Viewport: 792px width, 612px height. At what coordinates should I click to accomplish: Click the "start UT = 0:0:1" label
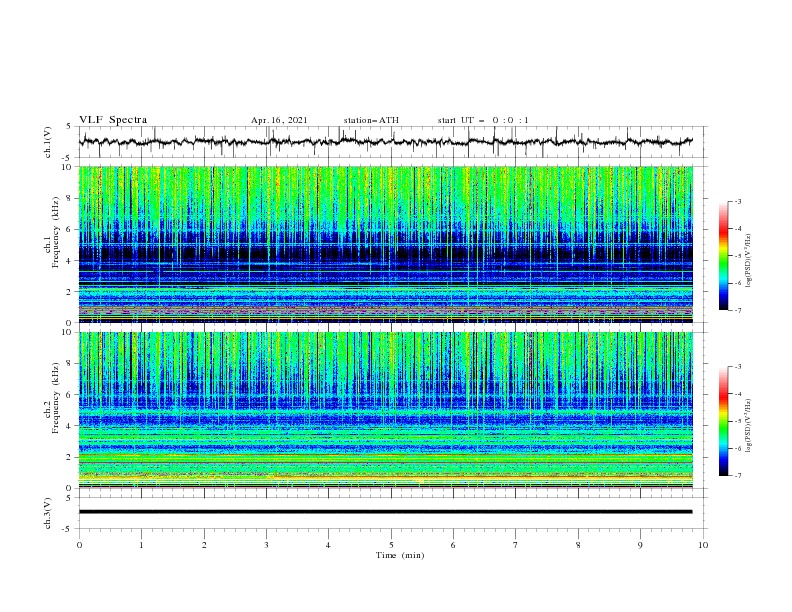[483, 120]
